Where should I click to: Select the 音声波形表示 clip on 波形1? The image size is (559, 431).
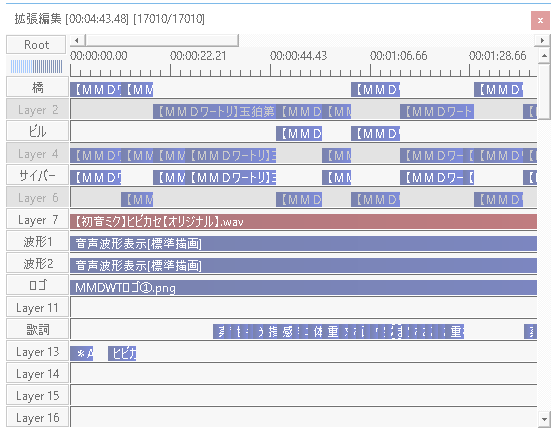303,244
